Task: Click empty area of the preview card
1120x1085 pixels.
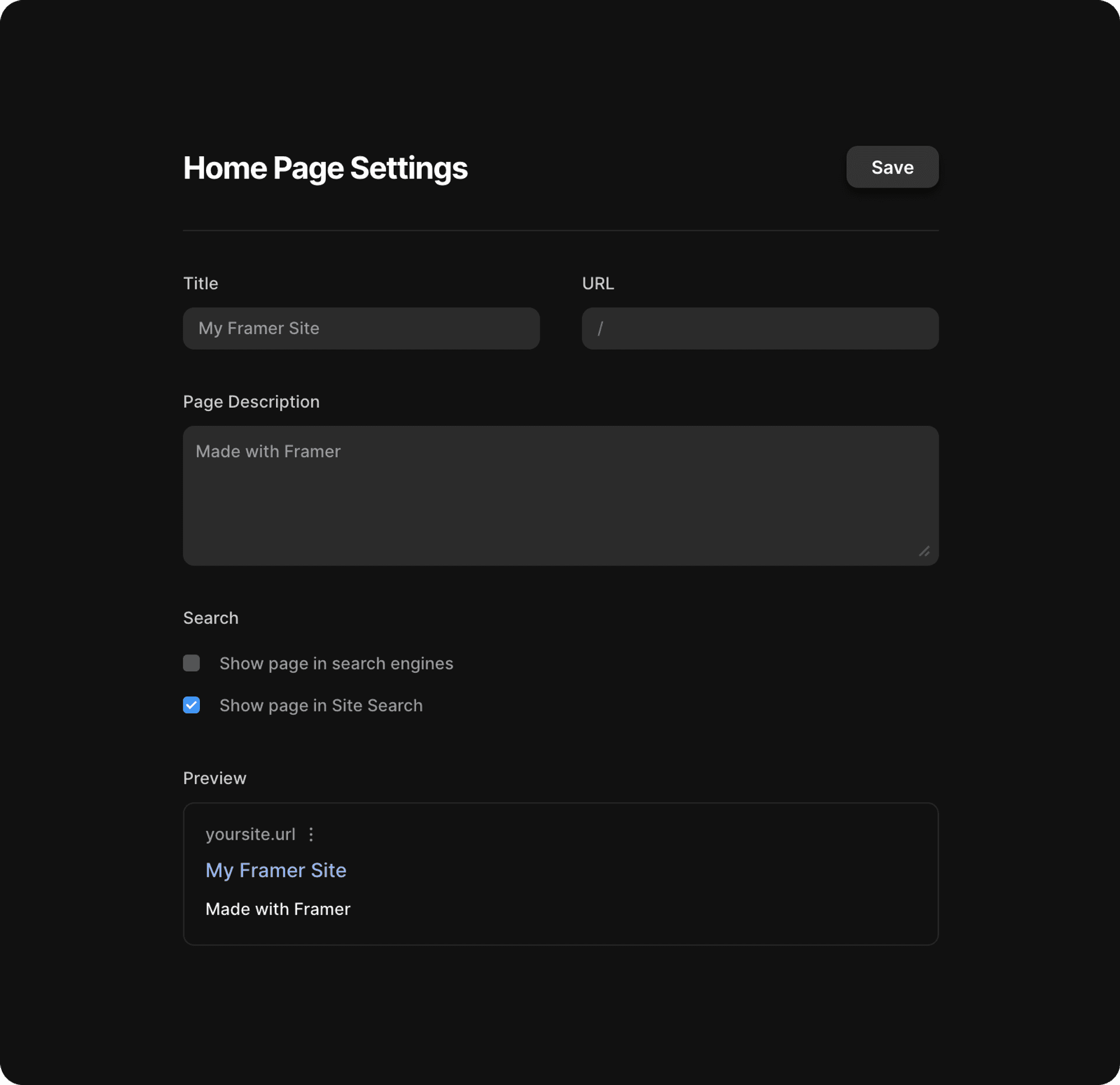Action: 685,874
